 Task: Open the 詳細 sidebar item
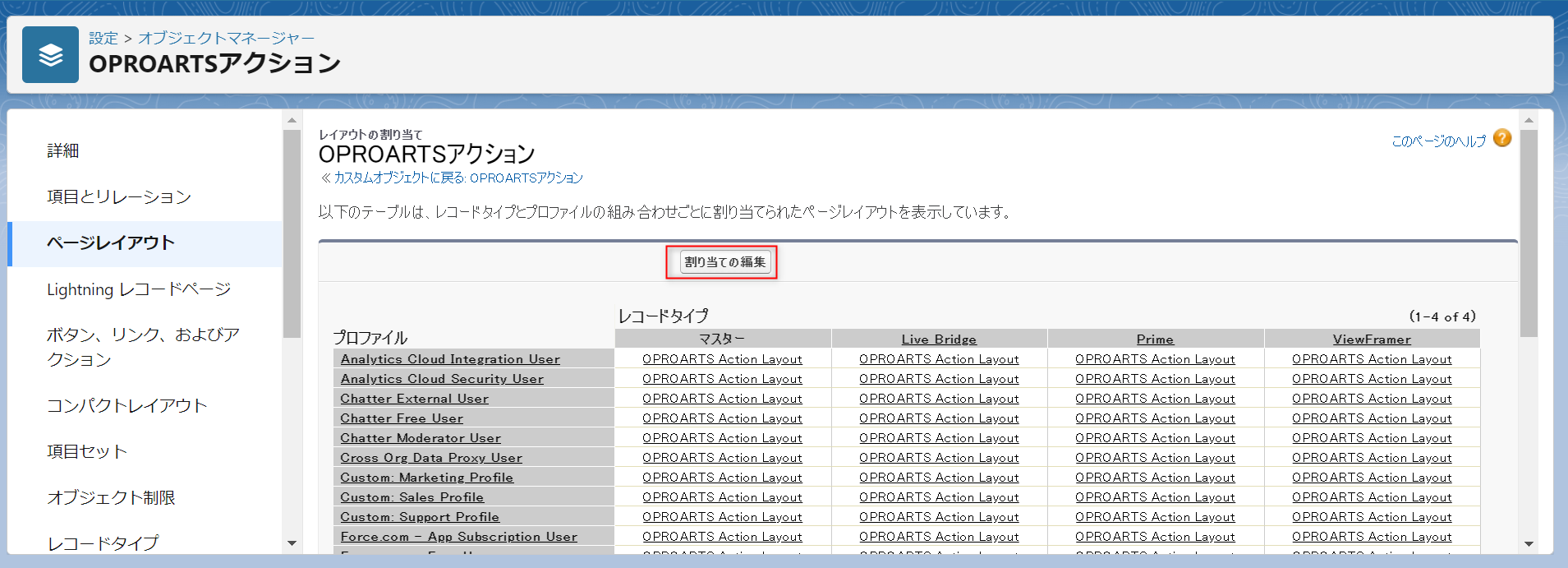[x=63, y=150]
